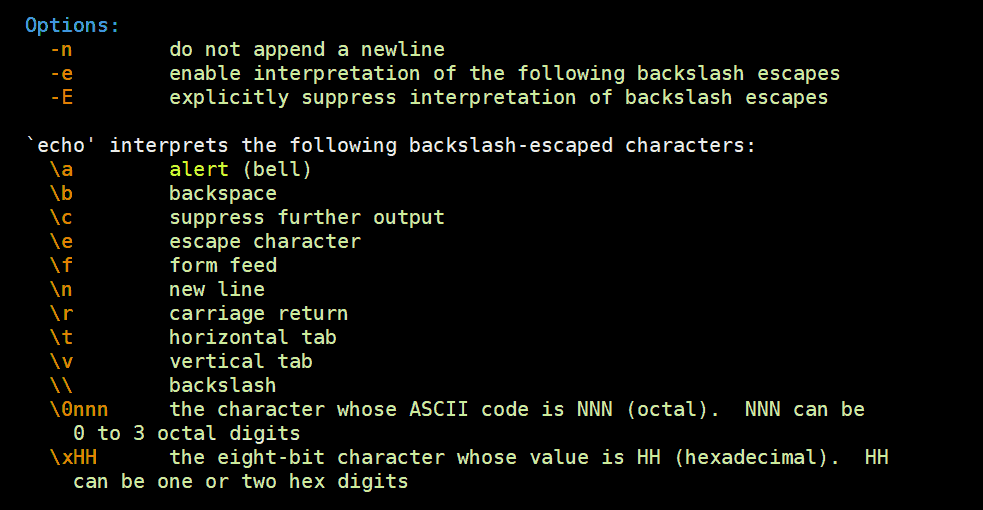Select the \f form feed code
This screenshot has width=983, height=510.
coord(61,266)
